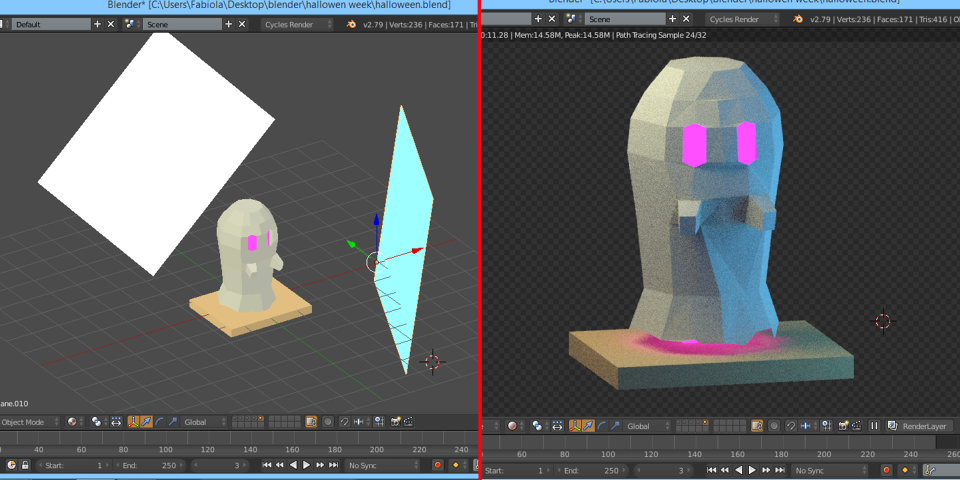Select rotate manipulator arc icon in left viewport
The image size is (960, 480).
tap(159, 422)
